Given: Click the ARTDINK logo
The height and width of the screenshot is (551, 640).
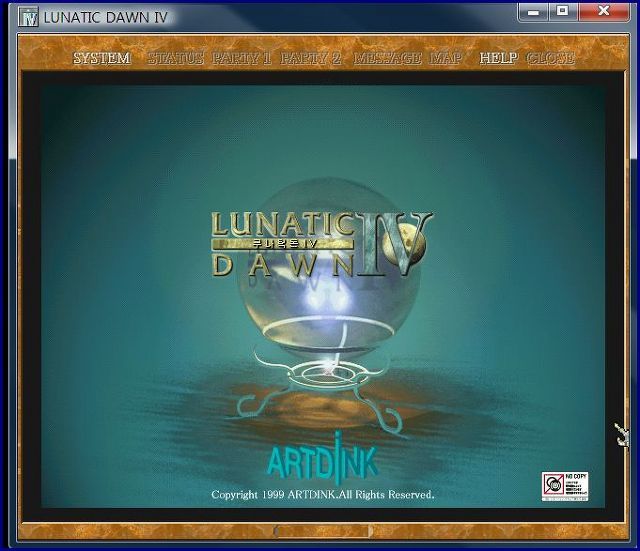Looking at the screenshot, I should [x=322, y=459].
